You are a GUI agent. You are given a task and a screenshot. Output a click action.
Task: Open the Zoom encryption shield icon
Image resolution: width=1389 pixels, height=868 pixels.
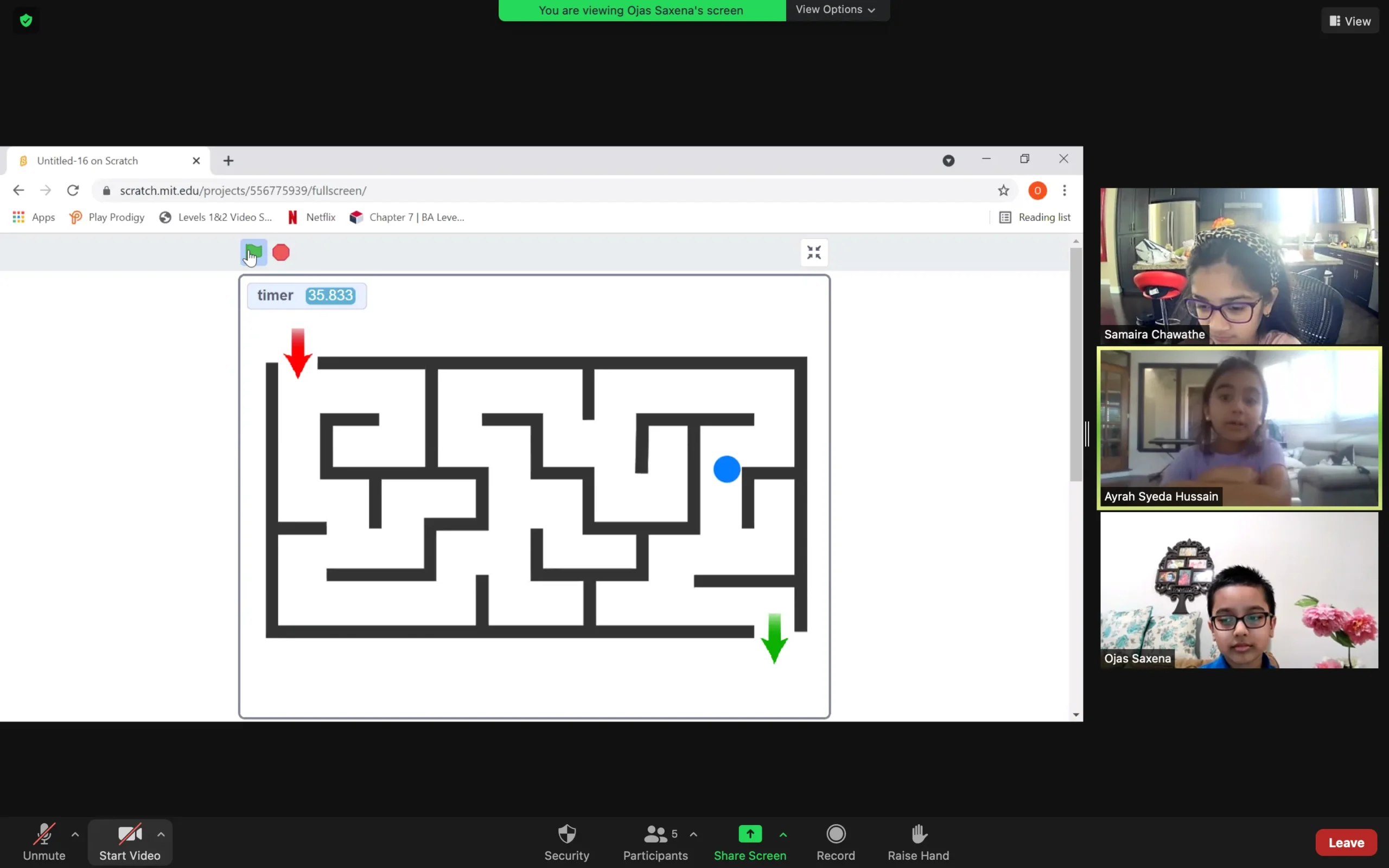[x=26, y=21]
